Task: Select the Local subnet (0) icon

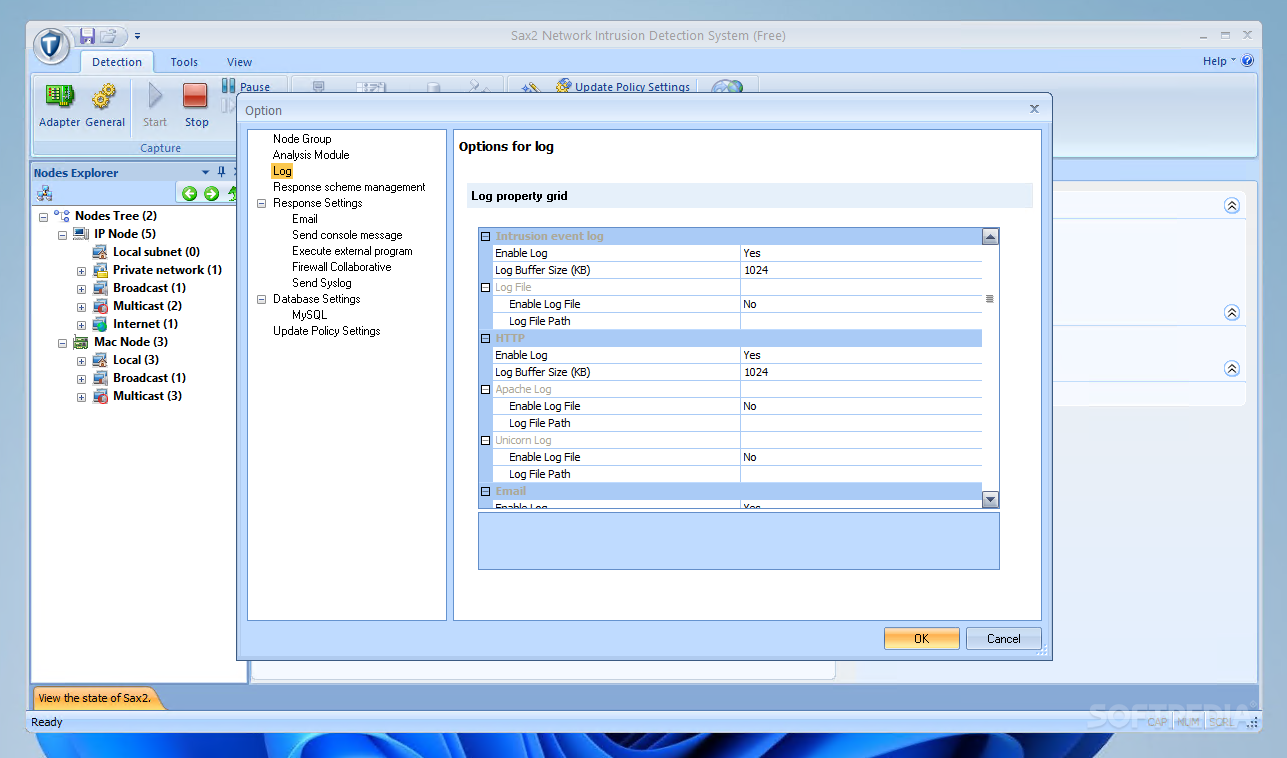Action: pyautogui.click(x=100, y=252)
